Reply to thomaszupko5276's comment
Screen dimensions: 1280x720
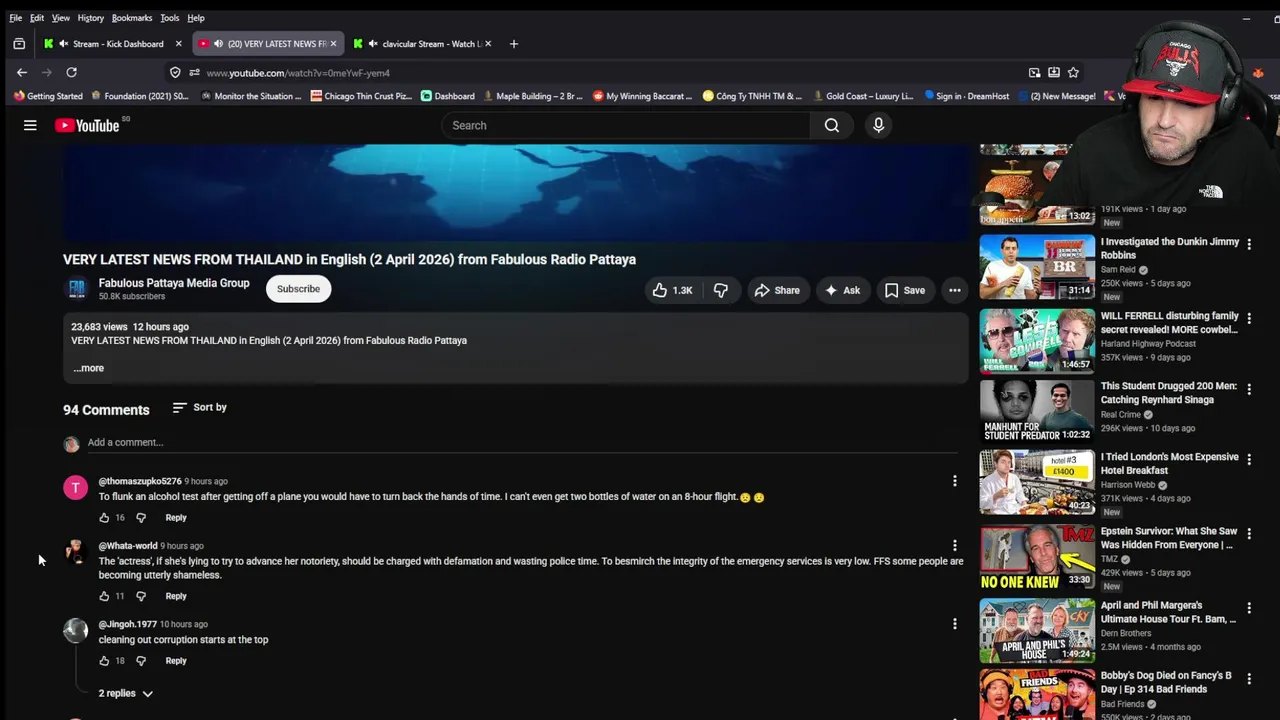(x=176, y=518)
